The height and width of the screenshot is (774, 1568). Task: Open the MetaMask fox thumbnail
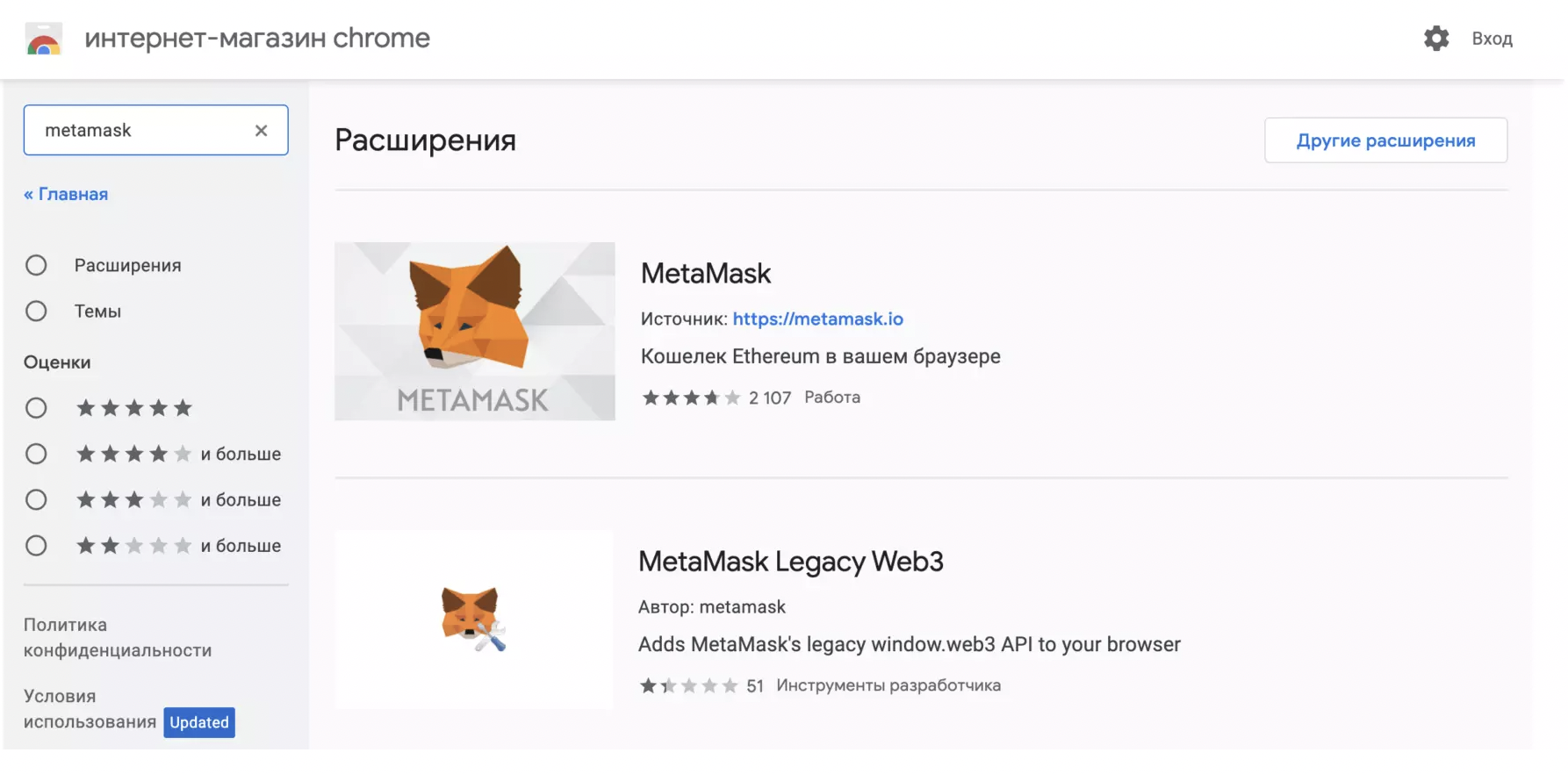click(474, 331)
